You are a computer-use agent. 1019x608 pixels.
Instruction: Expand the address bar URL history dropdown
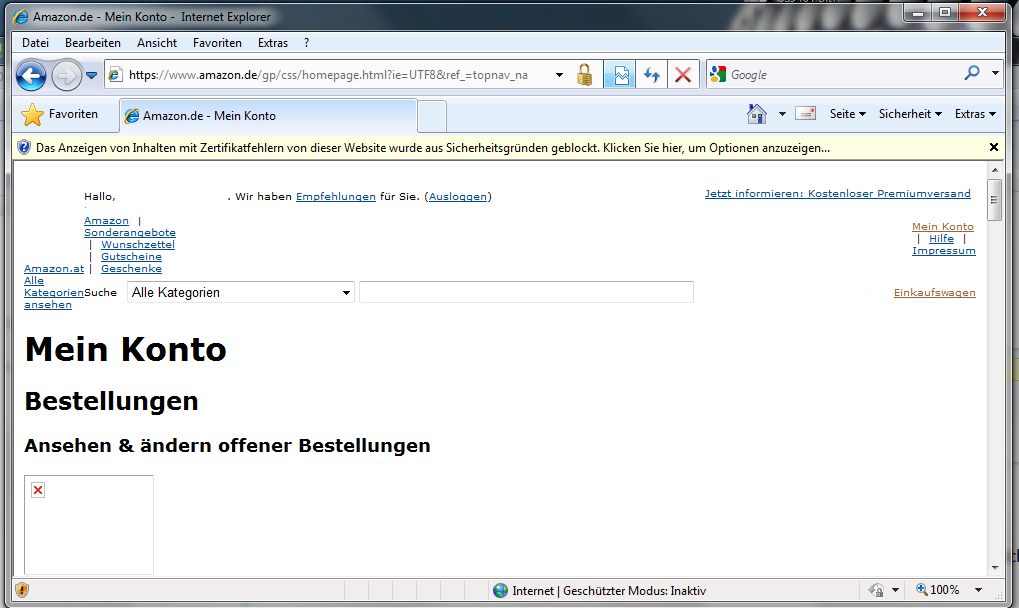coord(559,75)
